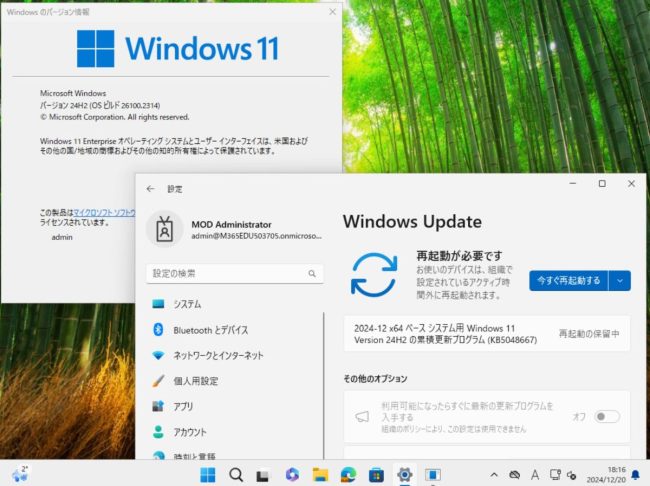The height and width of the screenshot is (486, 650).
Task: Open the weather widget on taskbar
Action: tap(20, 474)
